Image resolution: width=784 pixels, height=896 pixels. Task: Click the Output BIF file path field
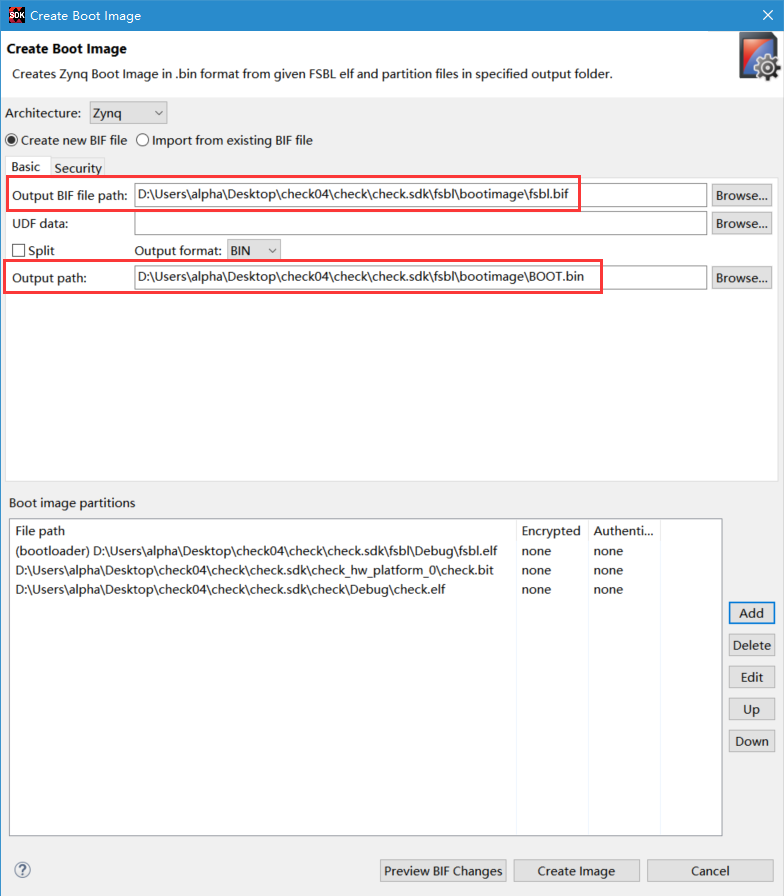coord(421,195)
